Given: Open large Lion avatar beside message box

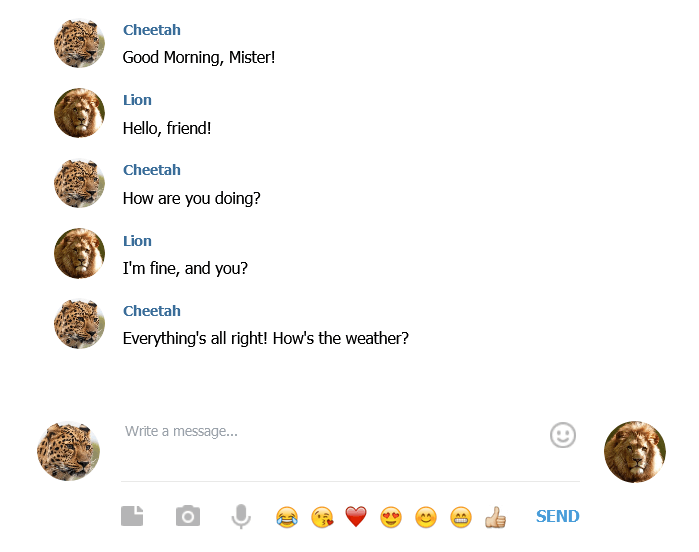Looking at the screenshot, I should [635, 452].
